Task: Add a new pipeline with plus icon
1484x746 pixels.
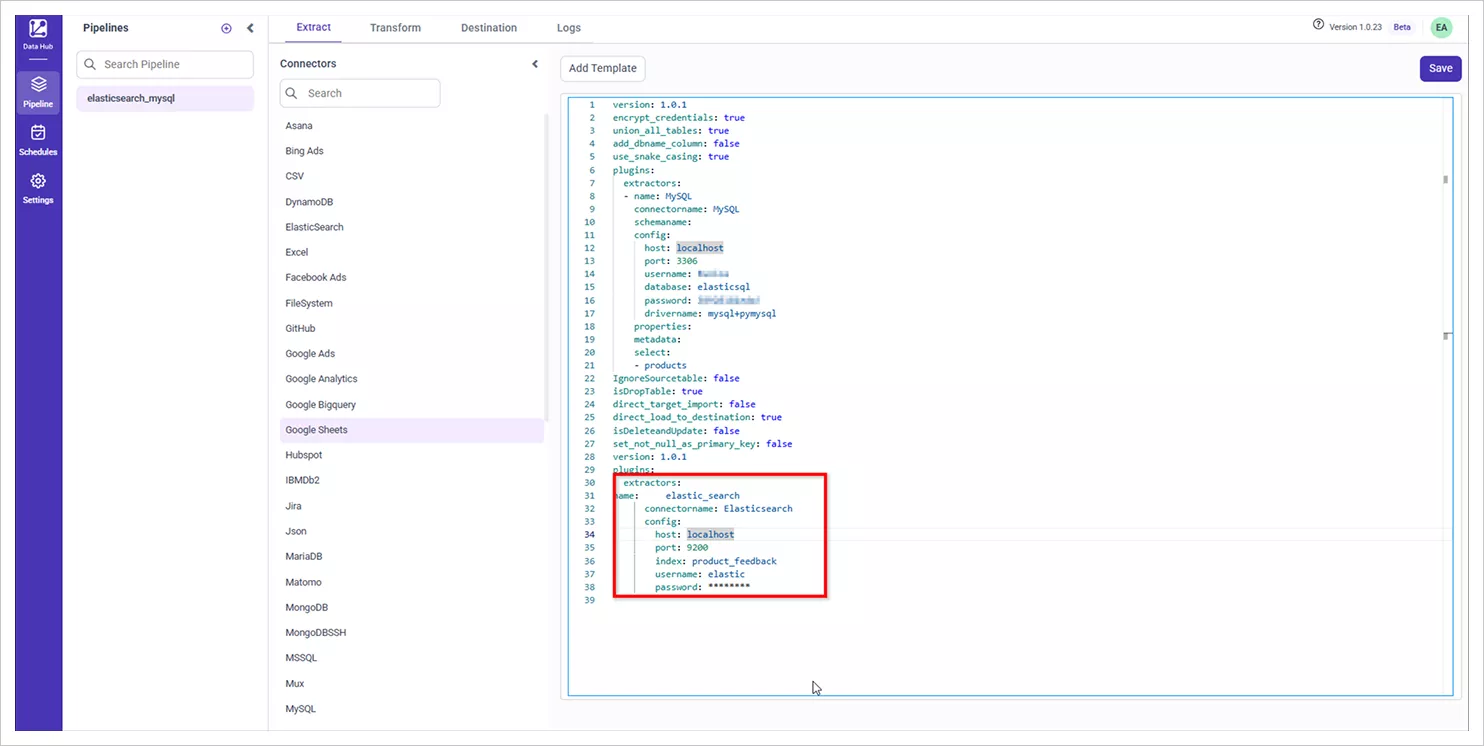Action: click(226, 29)
